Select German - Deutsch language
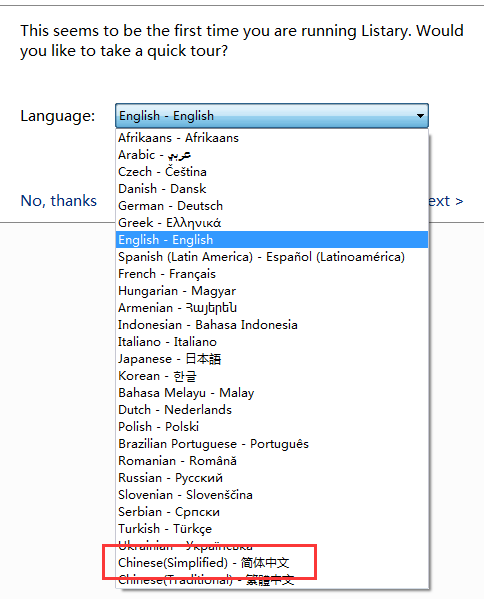 pos(272,206)
